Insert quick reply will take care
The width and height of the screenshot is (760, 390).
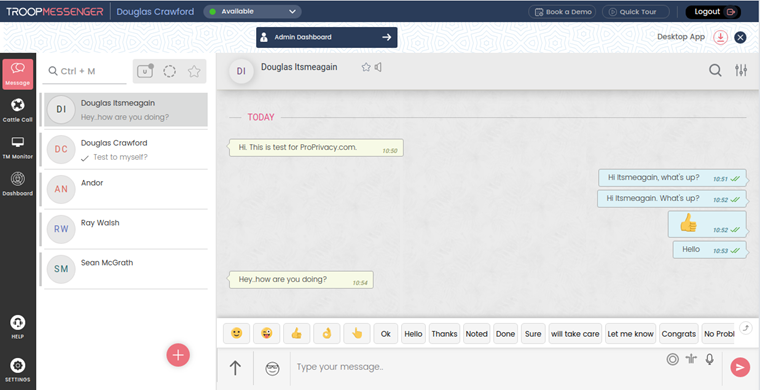(x=575, y=334)
